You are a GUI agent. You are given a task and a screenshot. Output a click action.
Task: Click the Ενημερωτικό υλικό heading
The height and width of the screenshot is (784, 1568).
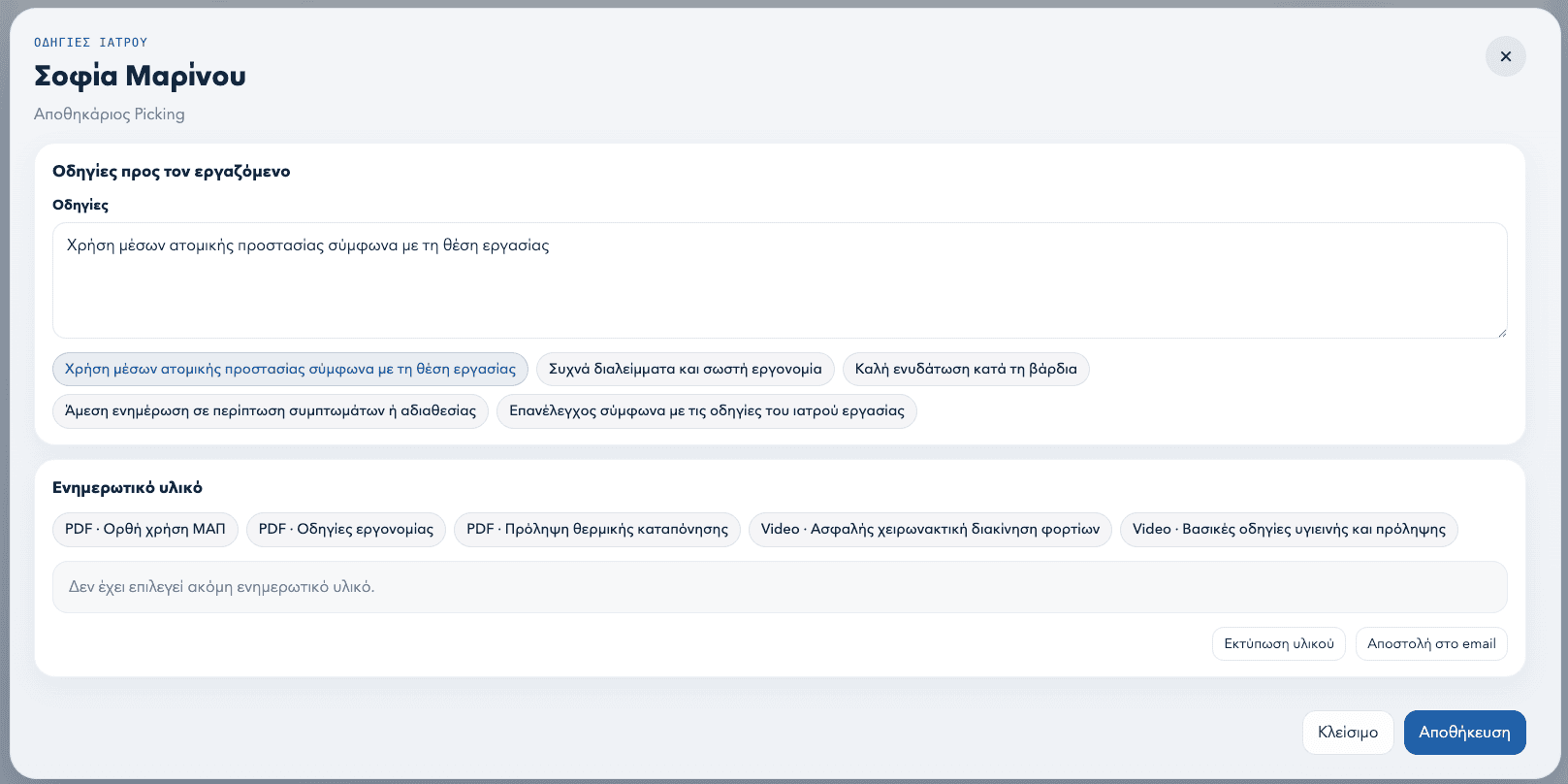click(x=127, y=487)
